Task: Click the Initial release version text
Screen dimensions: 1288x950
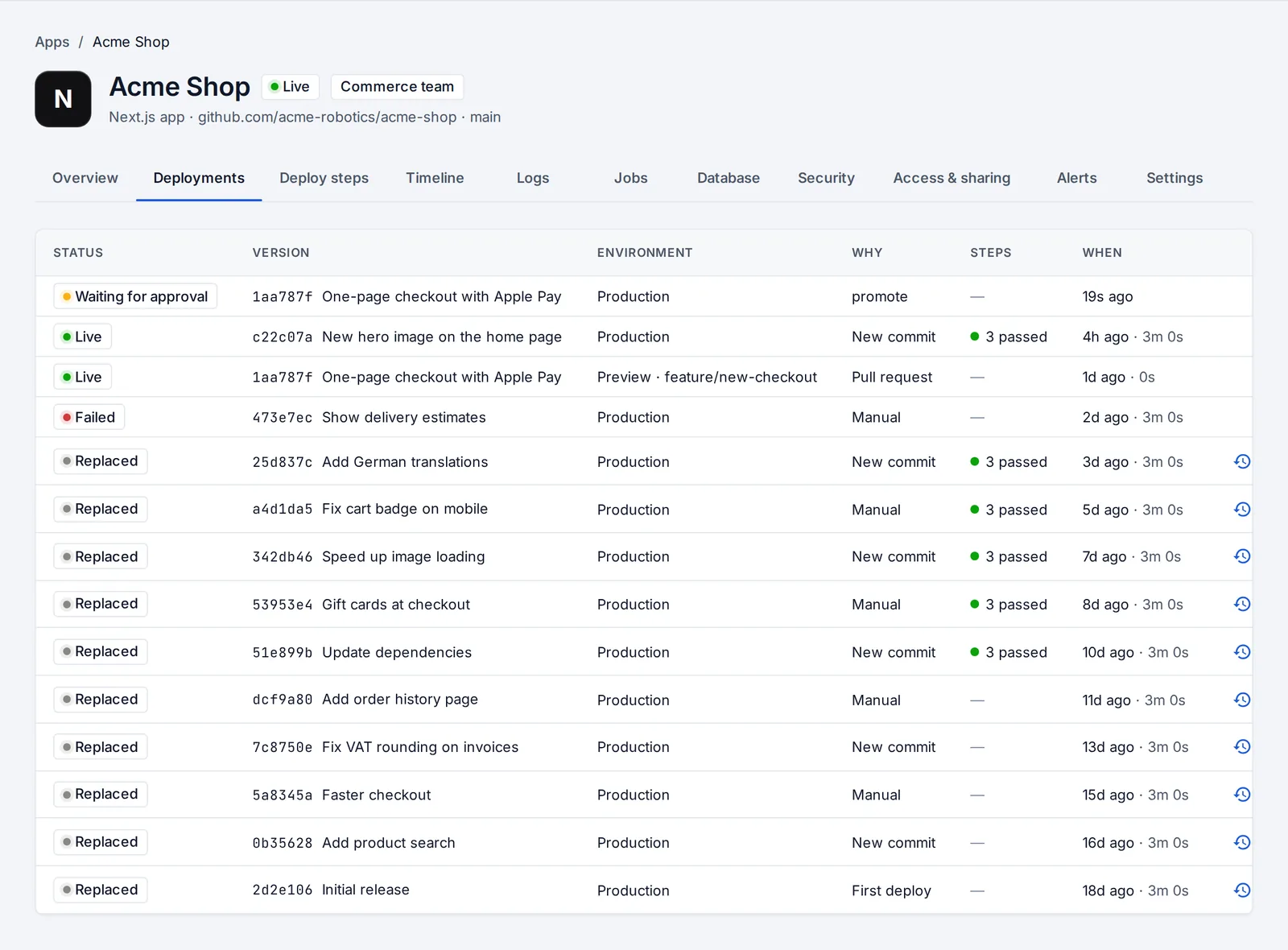Action: point(365,890)
